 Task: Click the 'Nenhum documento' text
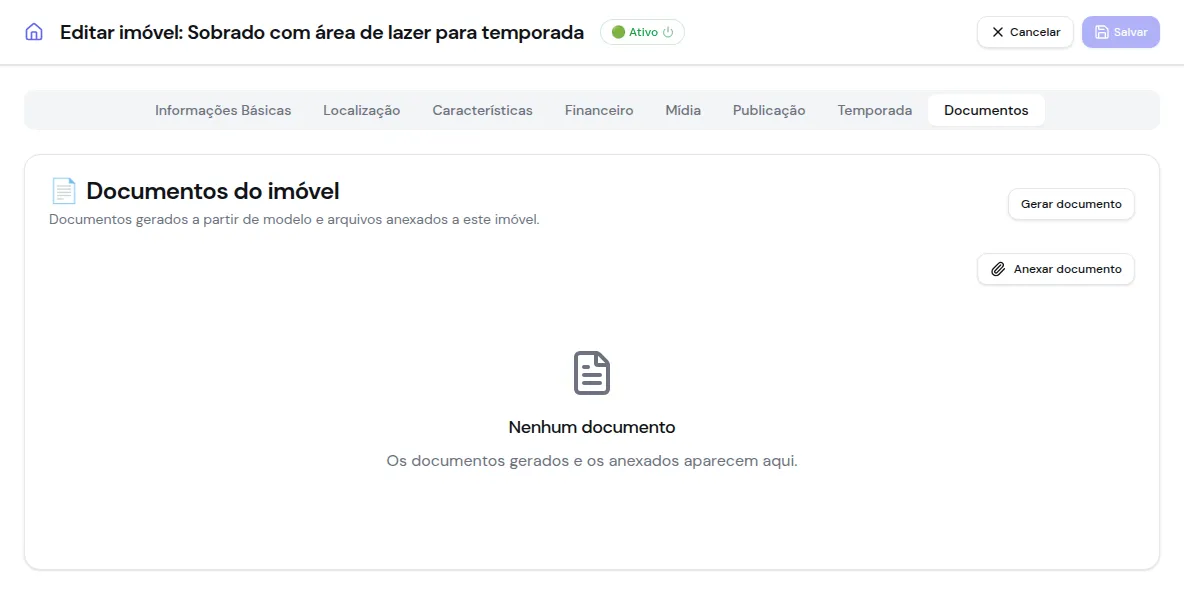coord(592,427)
